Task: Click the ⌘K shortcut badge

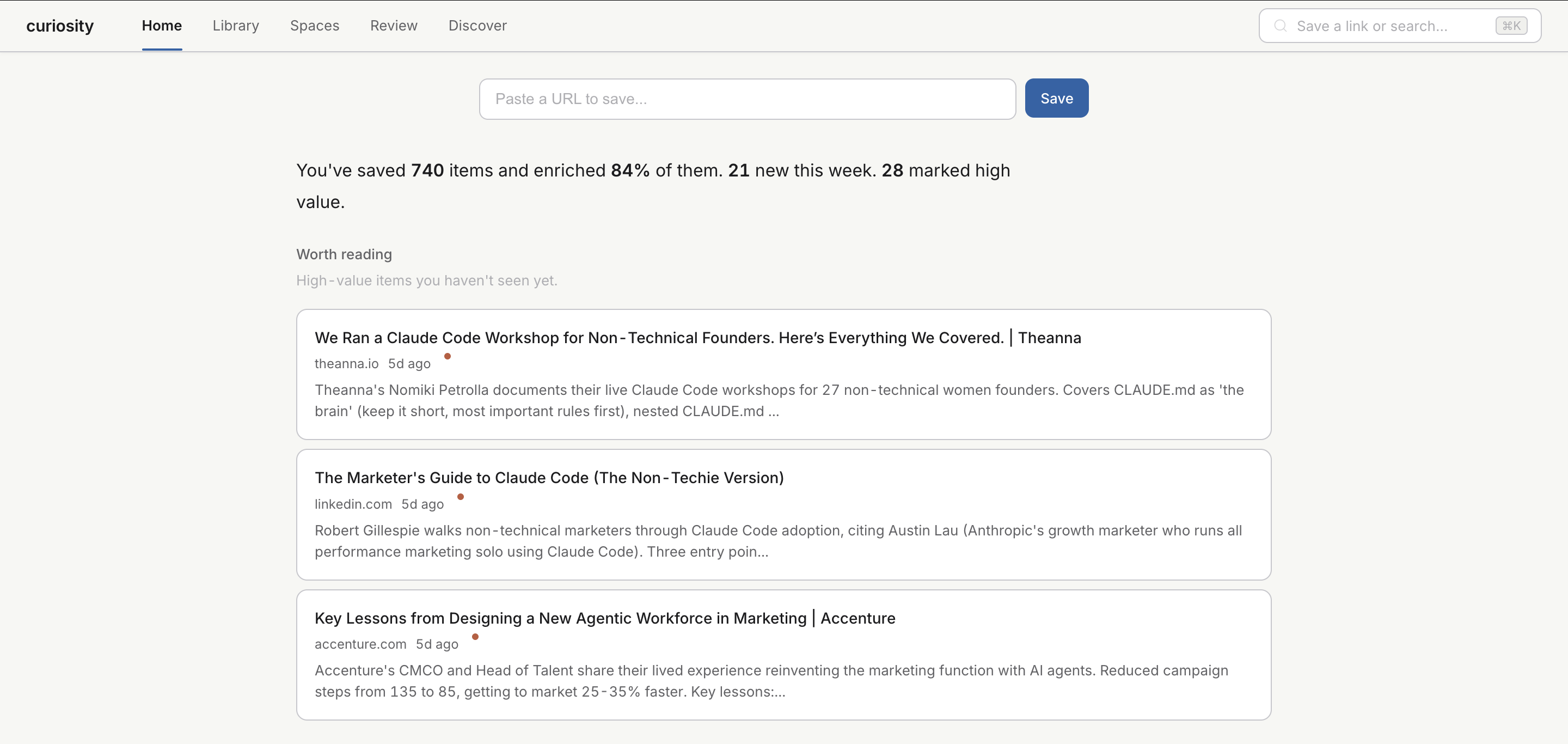Action: pos(1511,26)
